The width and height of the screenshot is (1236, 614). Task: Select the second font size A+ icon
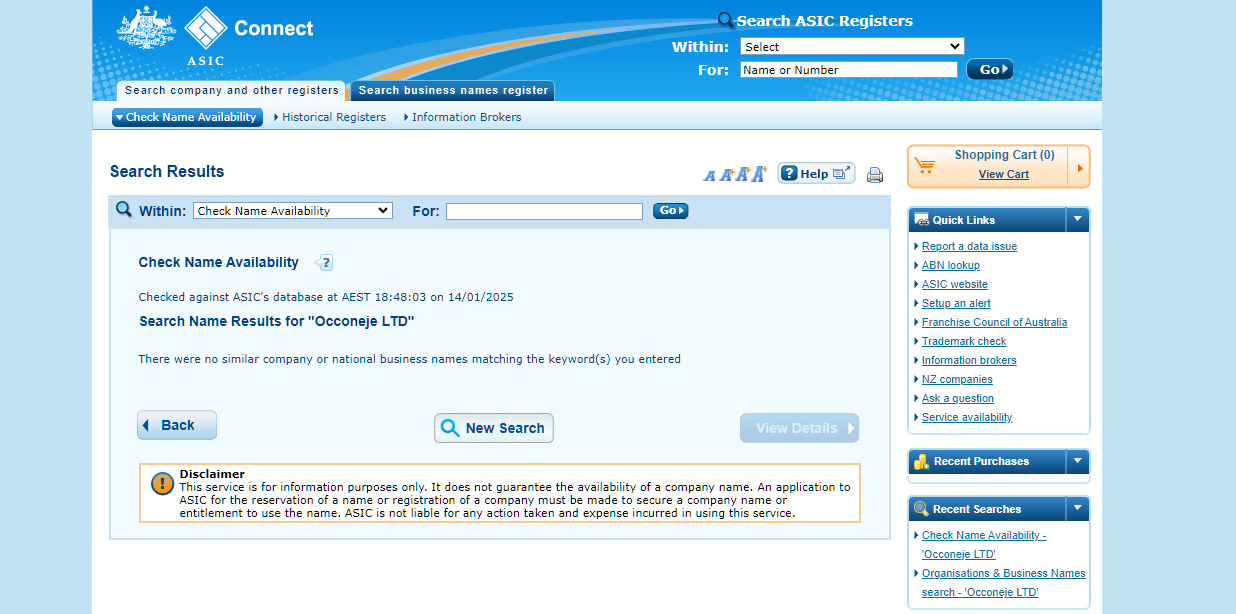(x=727, y=175)
